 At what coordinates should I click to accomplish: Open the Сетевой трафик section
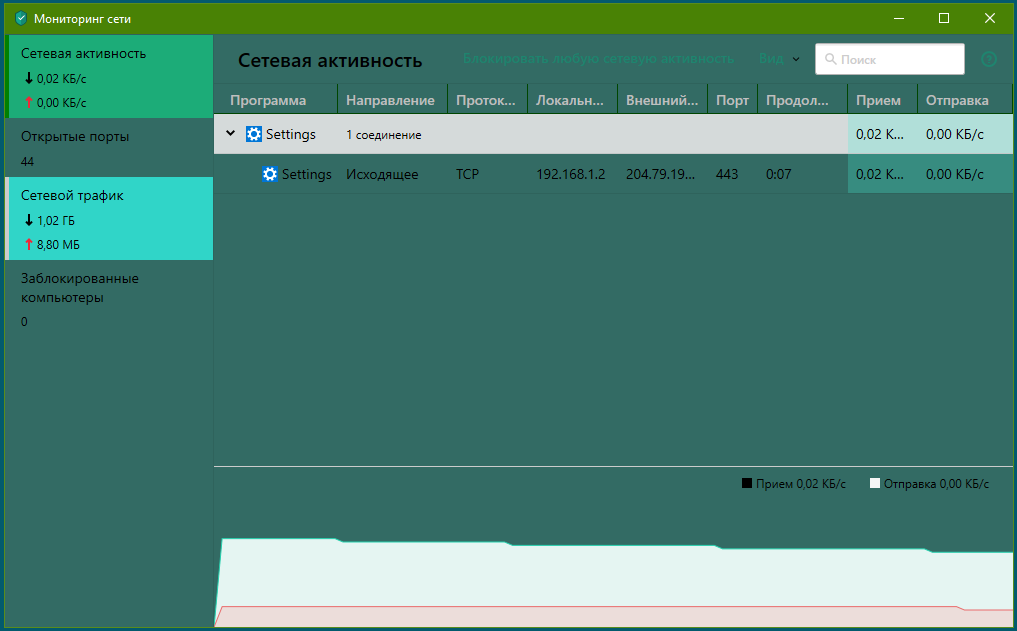[x=72, y=196]
